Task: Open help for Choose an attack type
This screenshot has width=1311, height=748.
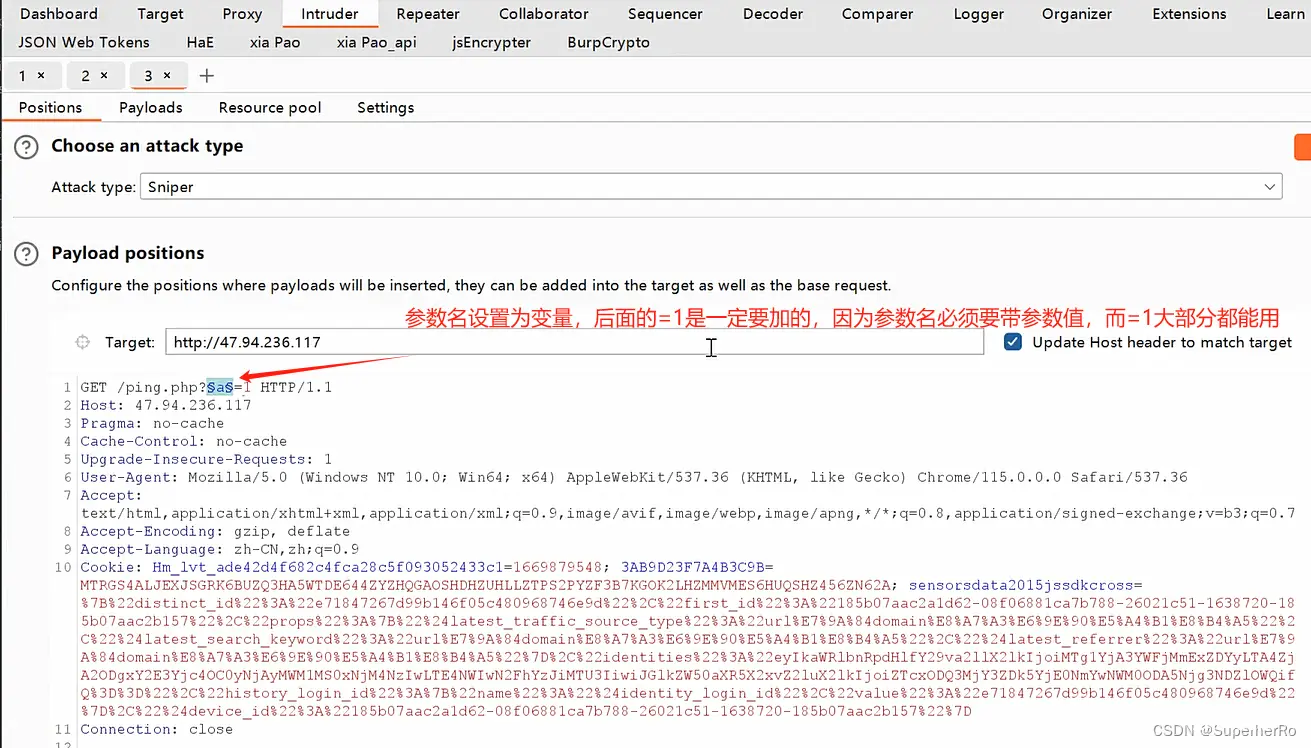Action: click(26, 147)
